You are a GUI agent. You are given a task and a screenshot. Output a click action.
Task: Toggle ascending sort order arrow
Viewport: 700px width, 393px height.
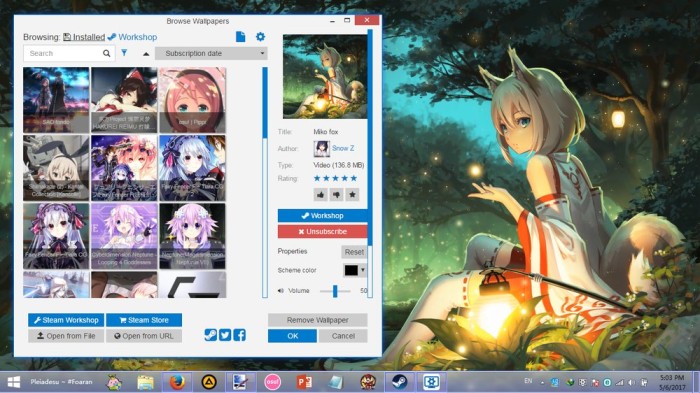[146, 54]
